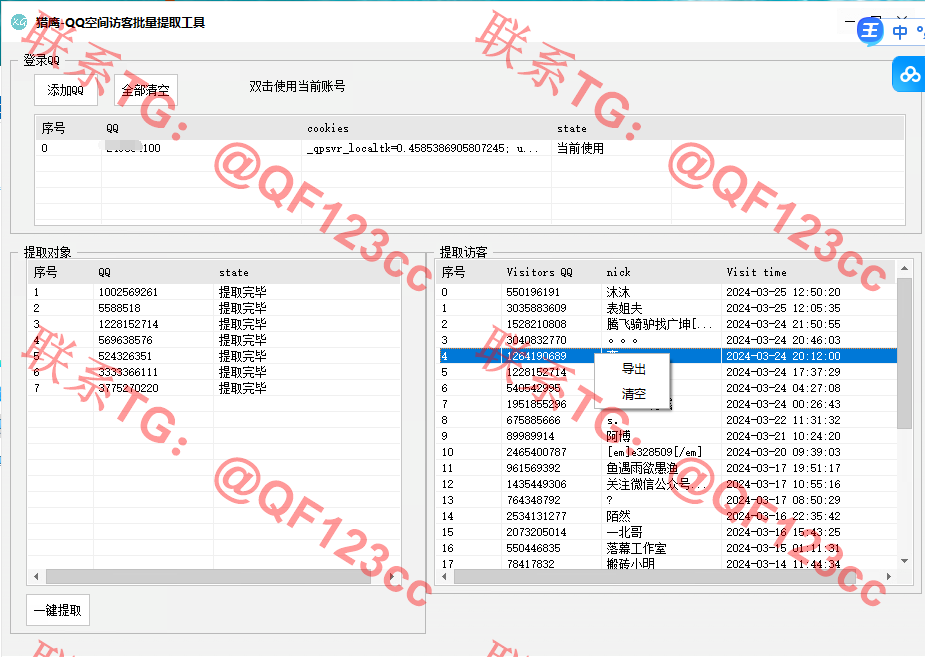Select visitor row 2073205014 nicknamed 一北哥
This screenshot has width=925, height=657.
click(x=668, y=532)
